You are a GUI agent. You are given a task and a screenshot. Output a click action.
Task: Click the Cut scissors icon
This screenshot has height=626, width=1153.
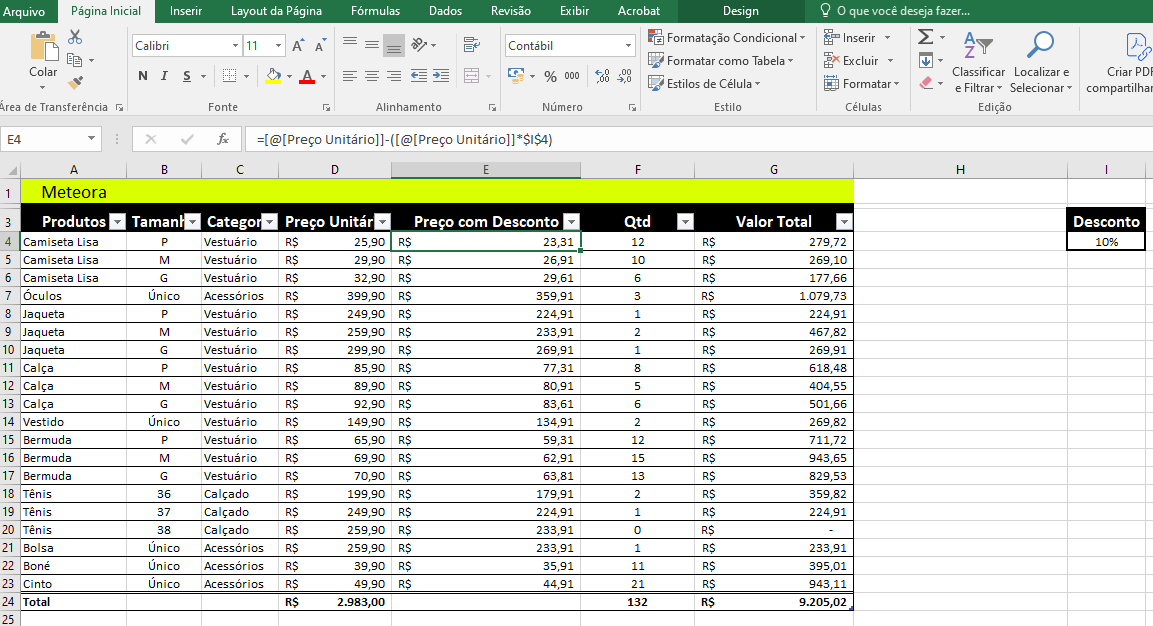[x=75, y=38]
